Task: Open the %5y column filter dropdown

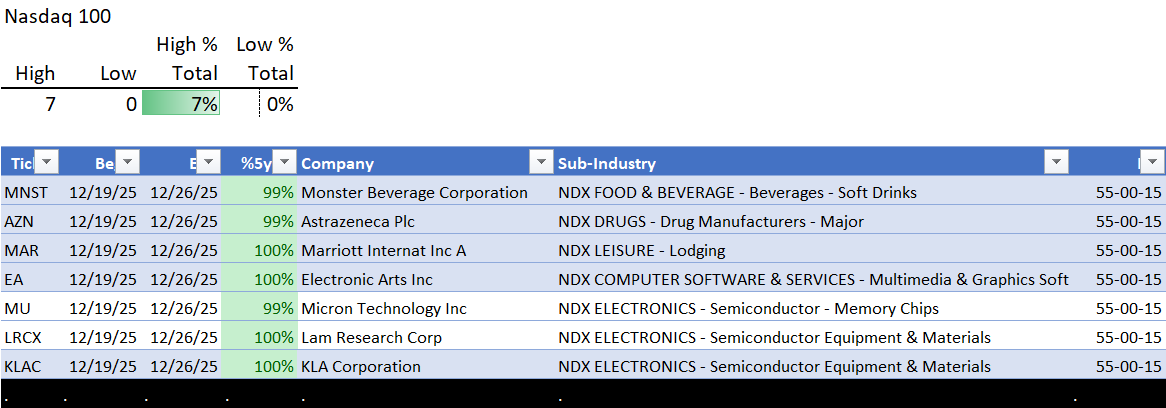Action: click(286, 163)
